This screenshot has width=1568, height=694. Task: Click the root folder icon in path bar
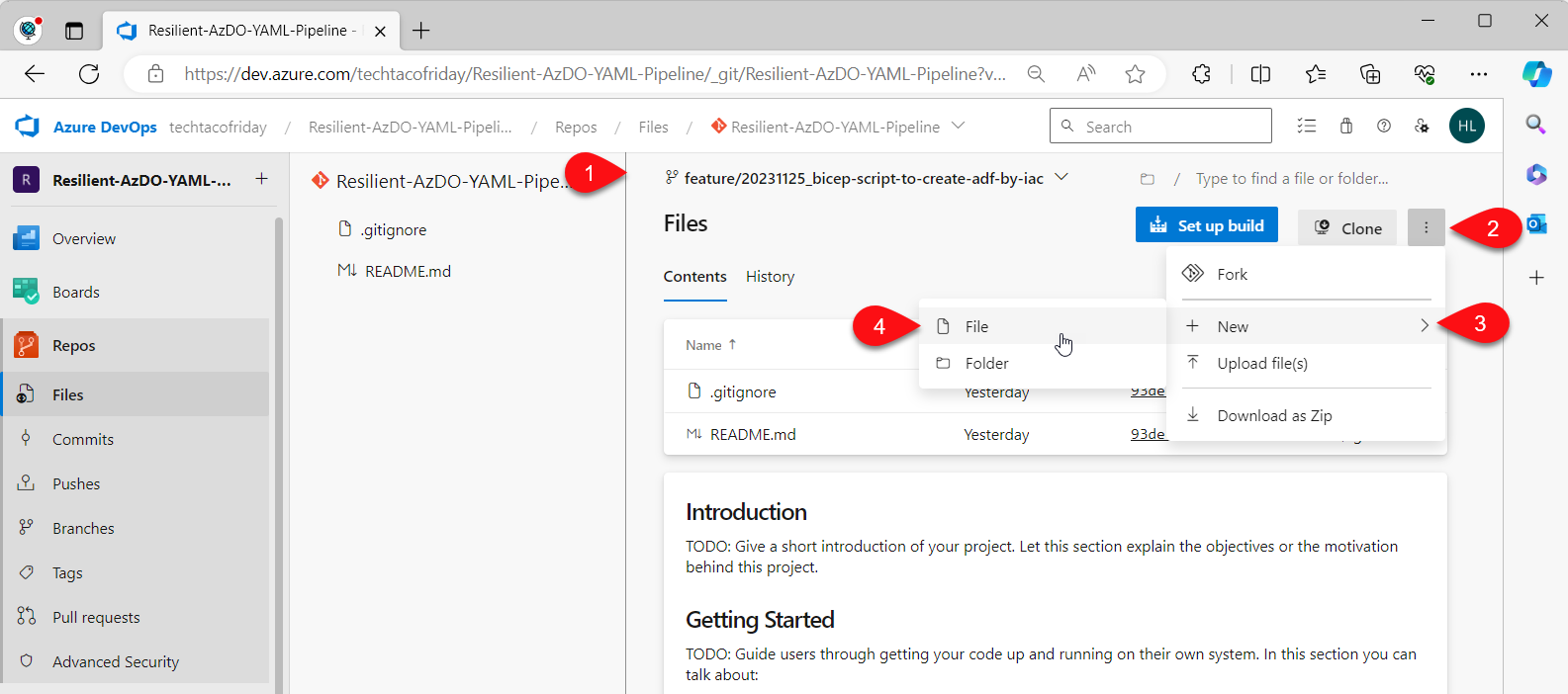1148,179
